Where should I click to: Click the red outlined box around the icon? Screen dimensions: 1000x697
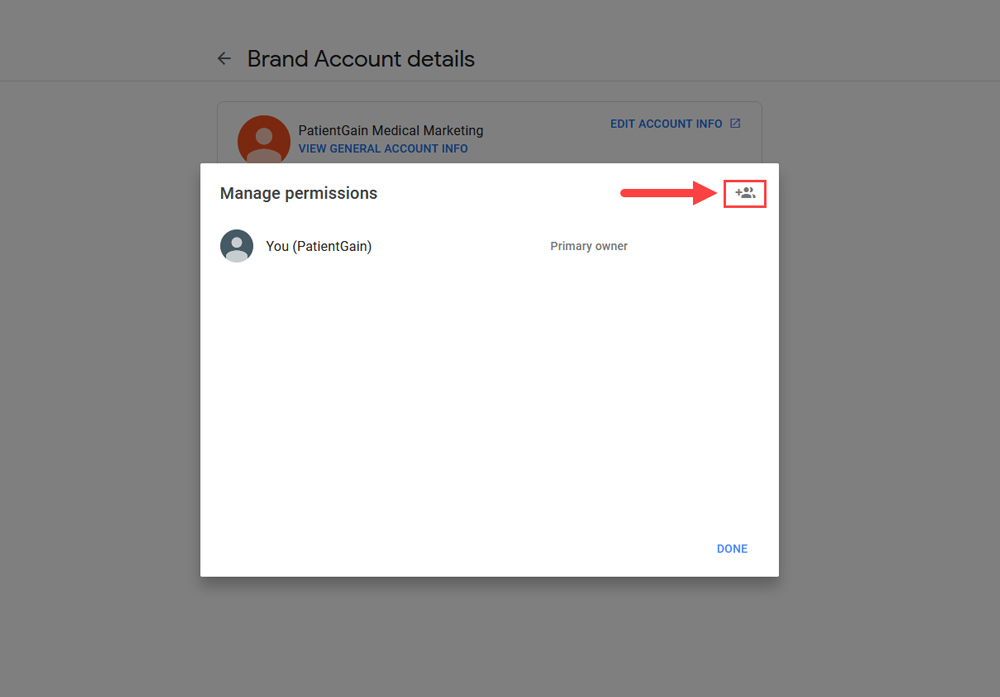pyautogui.click(x=744, y=193)
